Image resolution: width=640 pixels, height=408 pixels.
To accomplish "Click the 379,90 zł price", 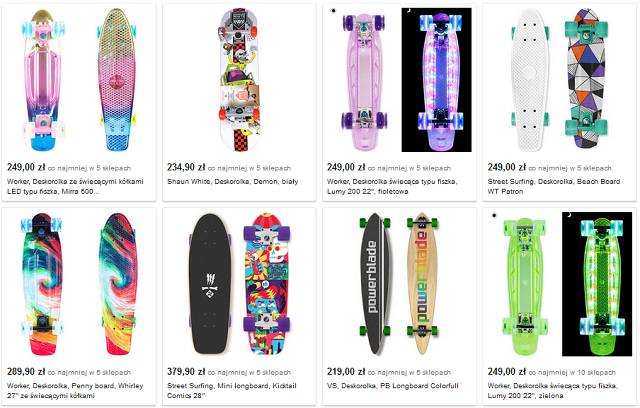I will tap(187, 370).
